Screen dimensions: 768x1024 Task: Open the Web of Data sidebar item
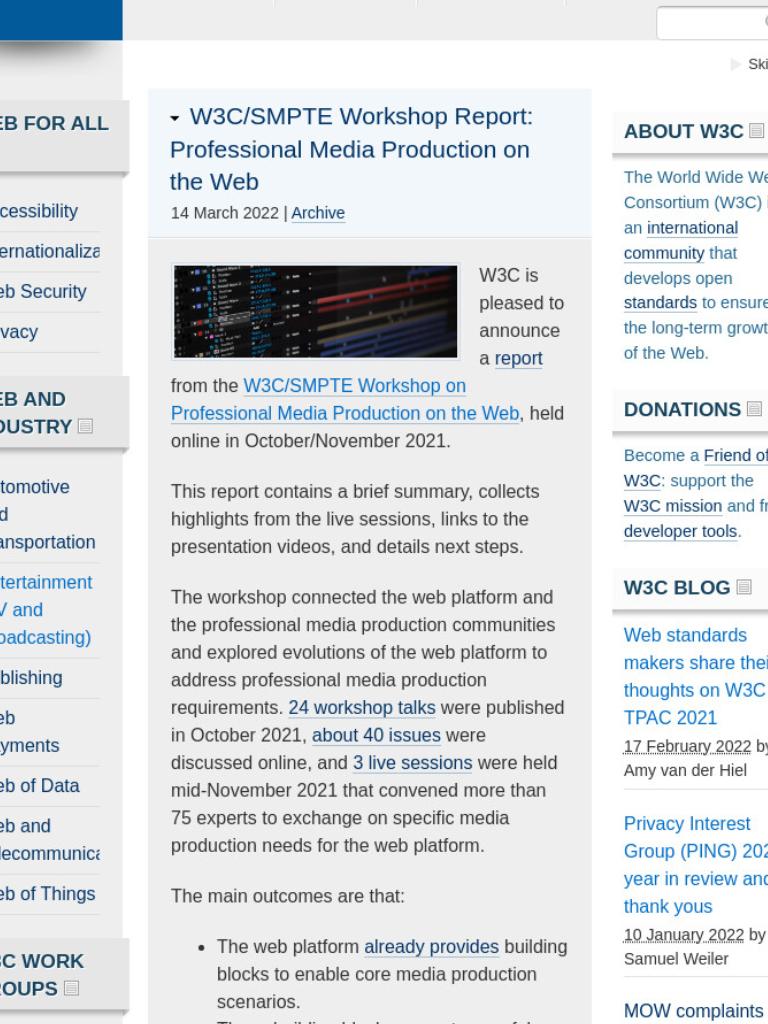point(40,786)
